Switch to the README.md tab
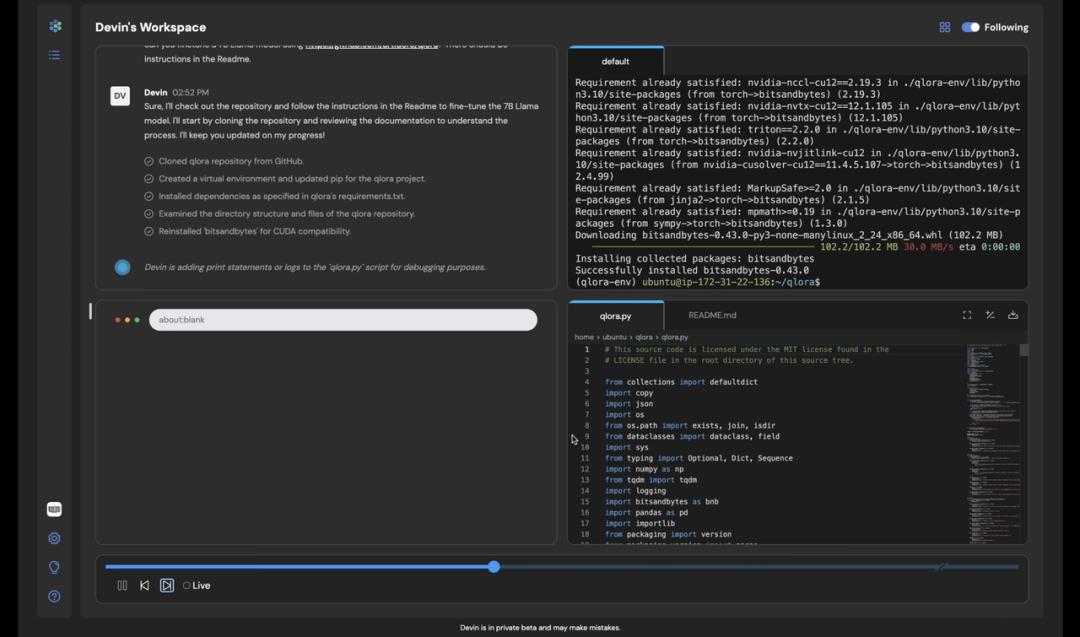Screen dimensions: 1080x637 coord(712,315)
